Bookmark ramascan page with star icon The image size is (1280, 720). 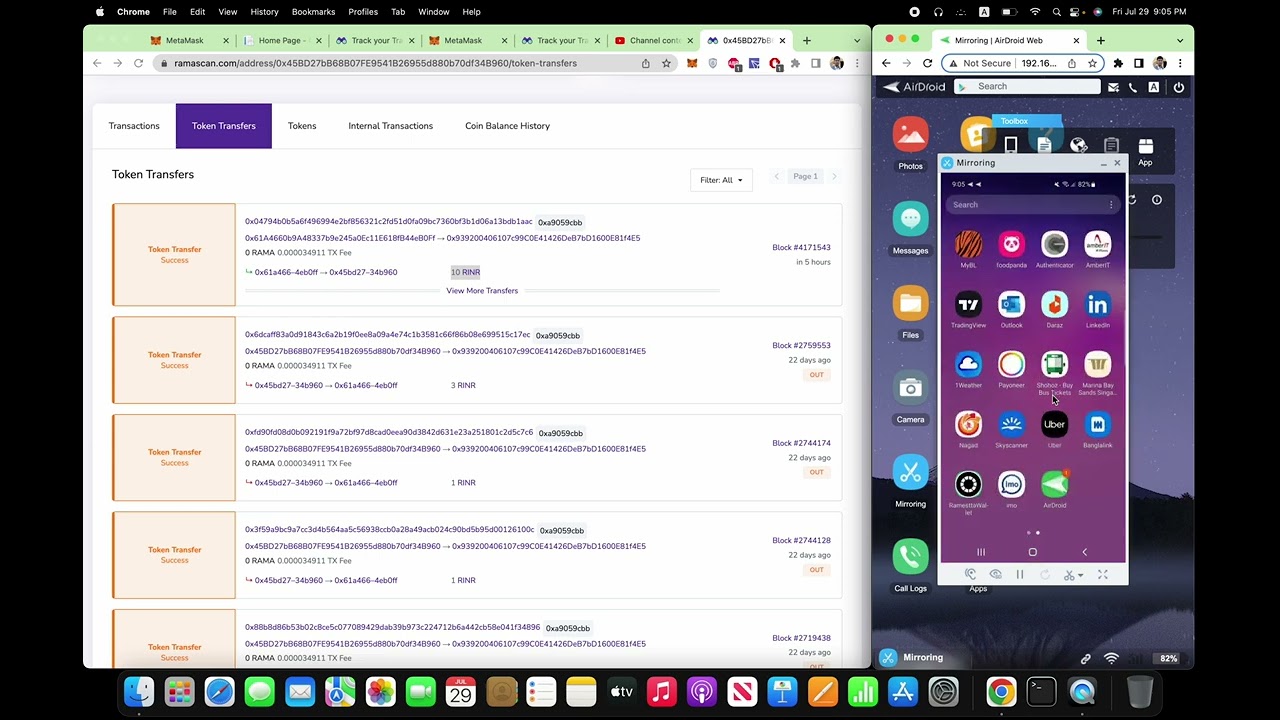(x=666, y=63)
